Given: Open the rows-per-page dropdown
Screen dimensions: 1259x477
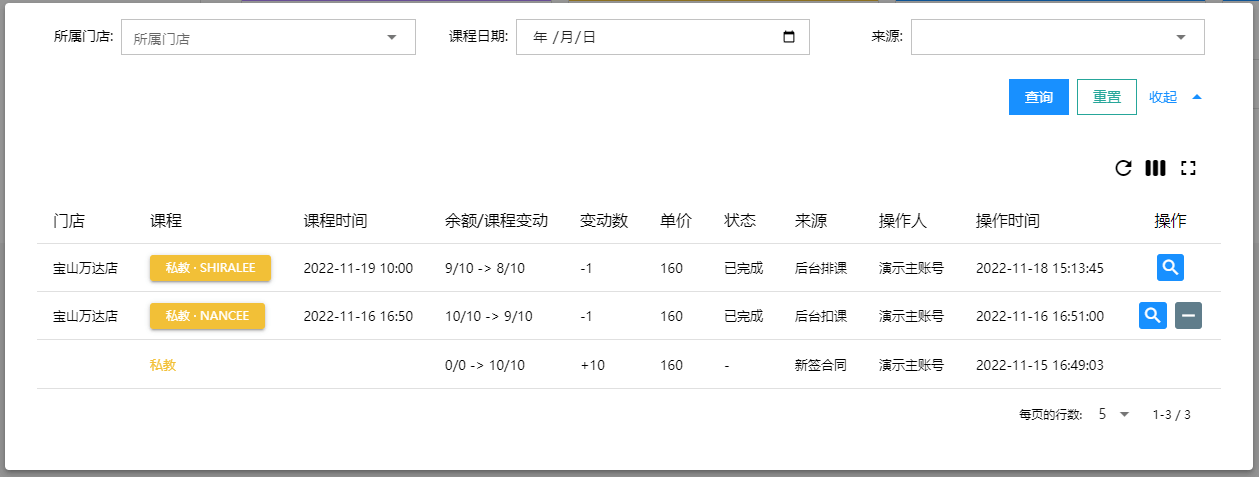Looking at the screenshot, I should 1114,414.
